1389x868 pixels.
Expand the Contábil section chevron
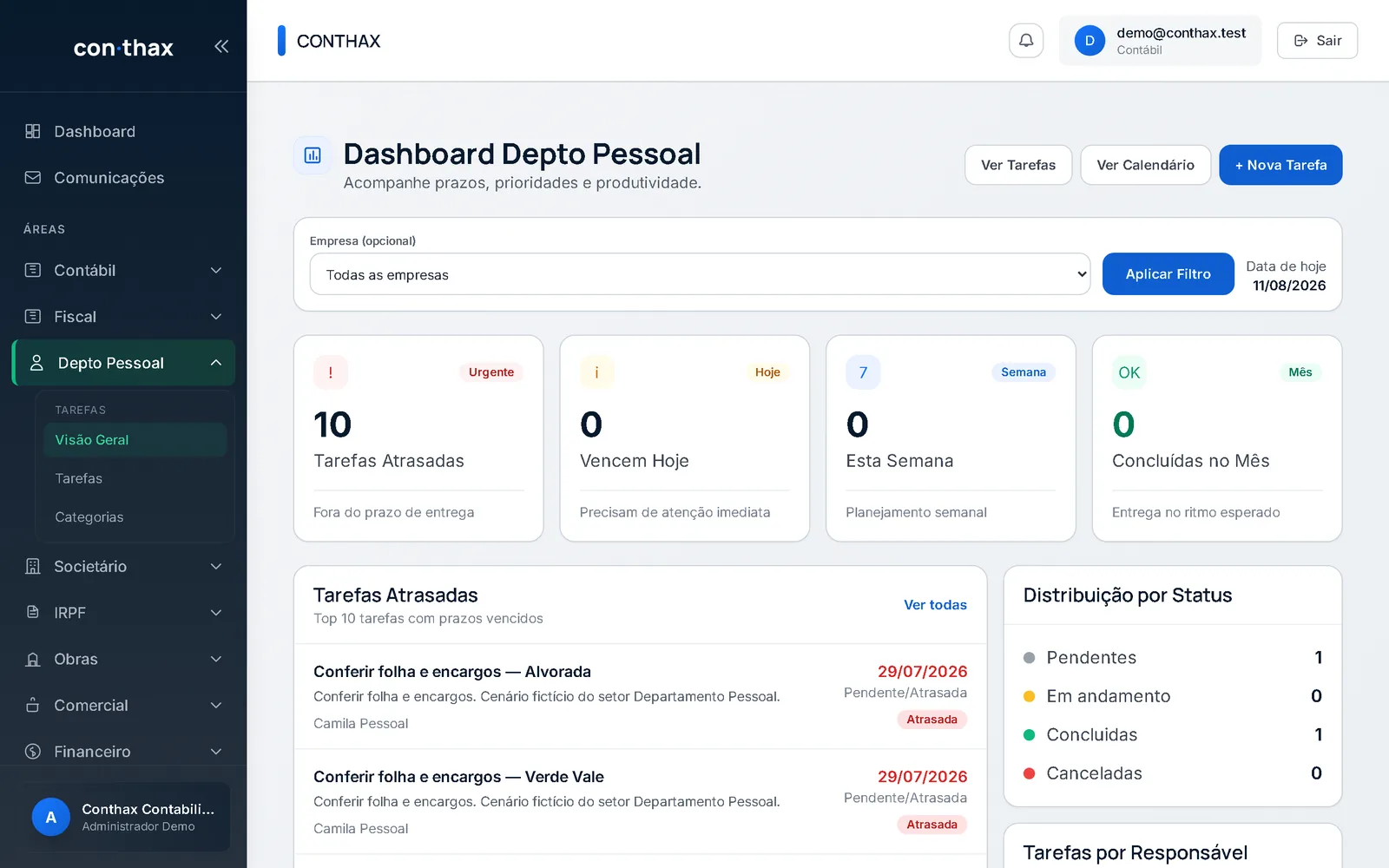[216, 270]
